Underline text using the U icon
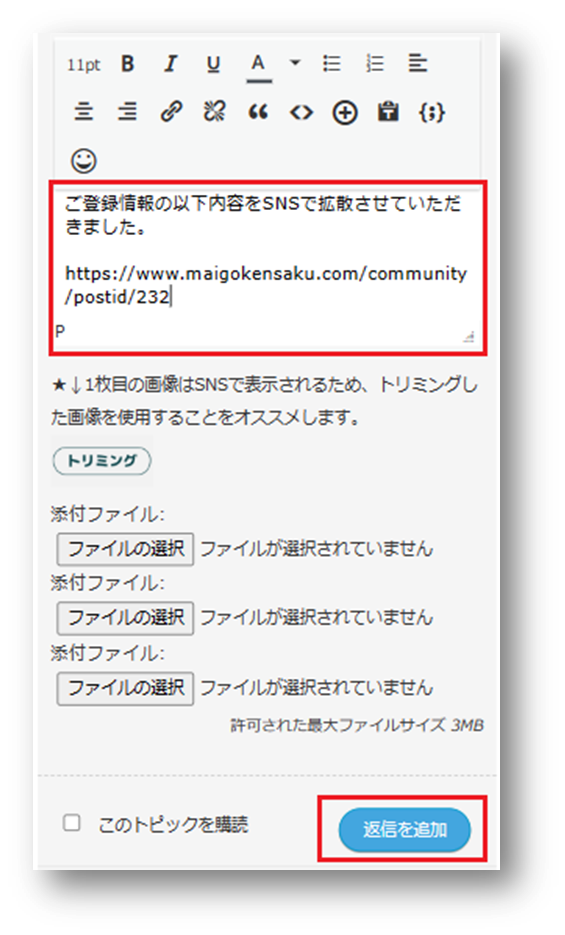This screenshot has height=935, width=565. [x=213, y=64]
